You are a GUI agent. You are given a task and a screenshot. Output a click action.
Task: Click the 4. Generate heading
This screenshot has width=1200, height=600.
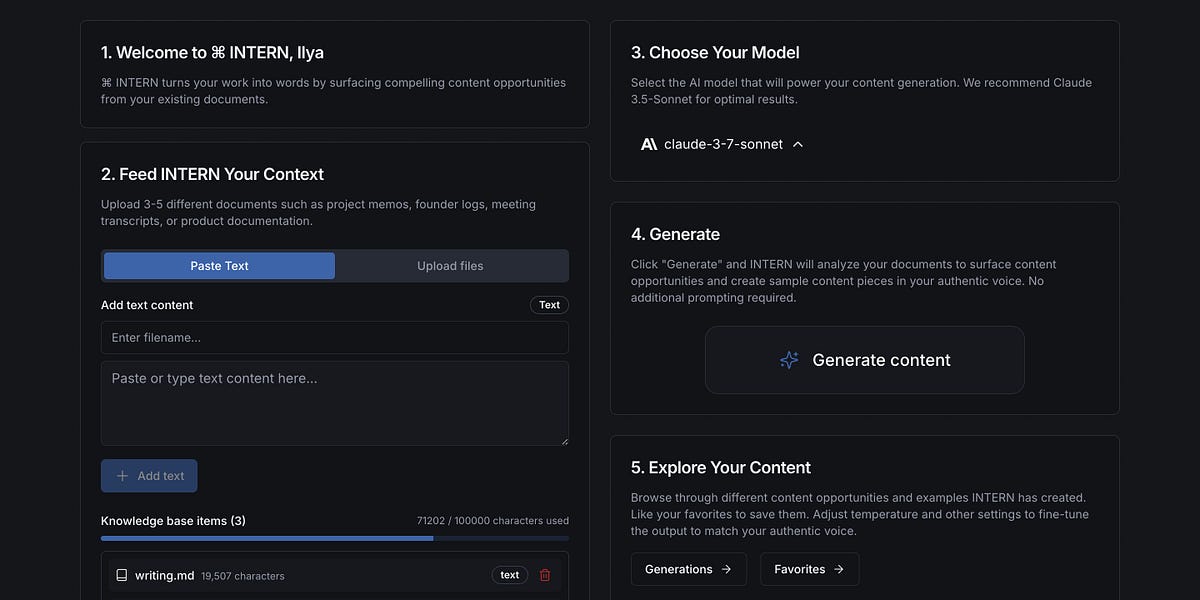pos(675,234)
